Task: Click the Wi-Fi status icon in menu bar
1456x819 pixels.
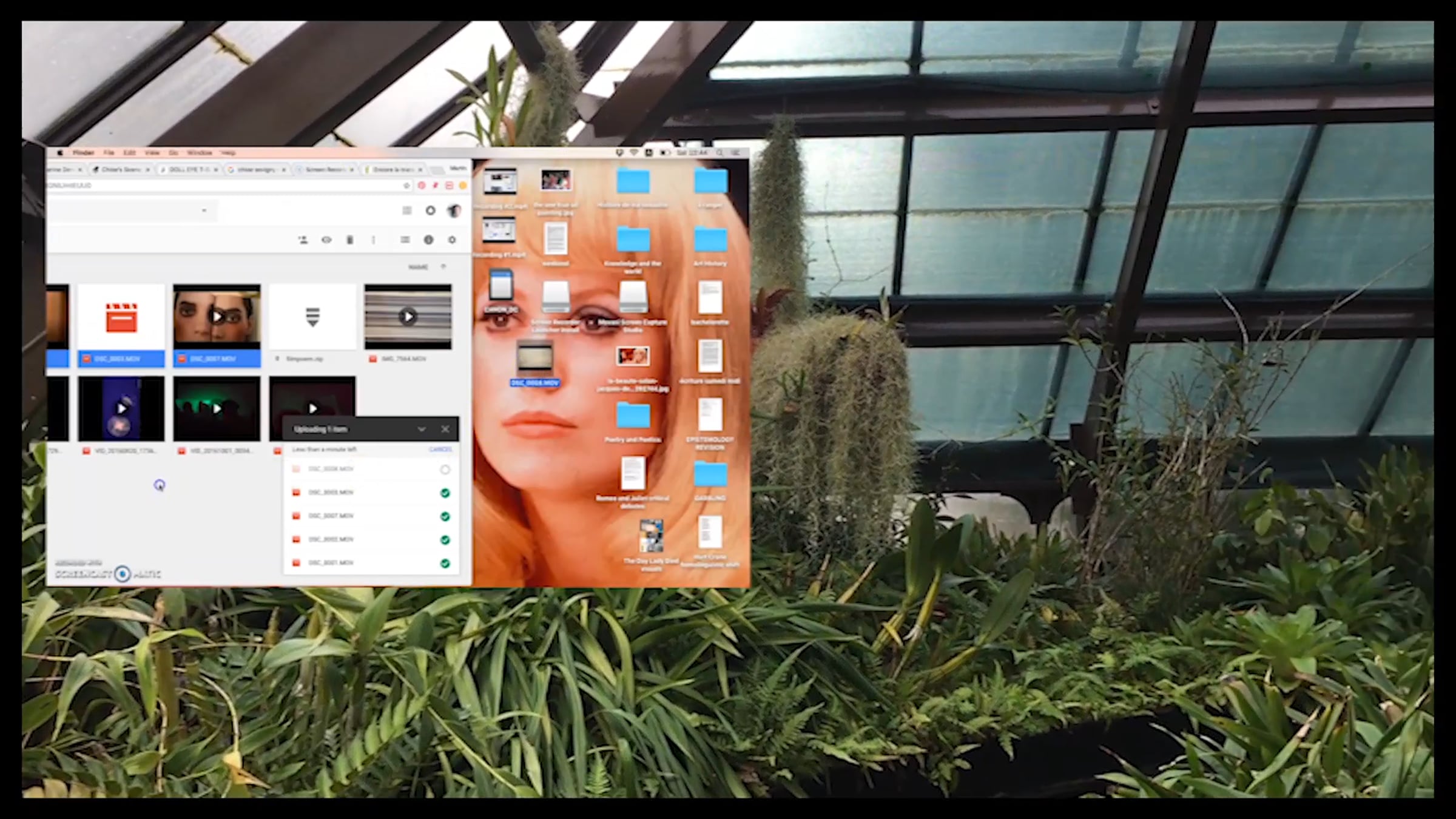Action: [x=634, y=153]
